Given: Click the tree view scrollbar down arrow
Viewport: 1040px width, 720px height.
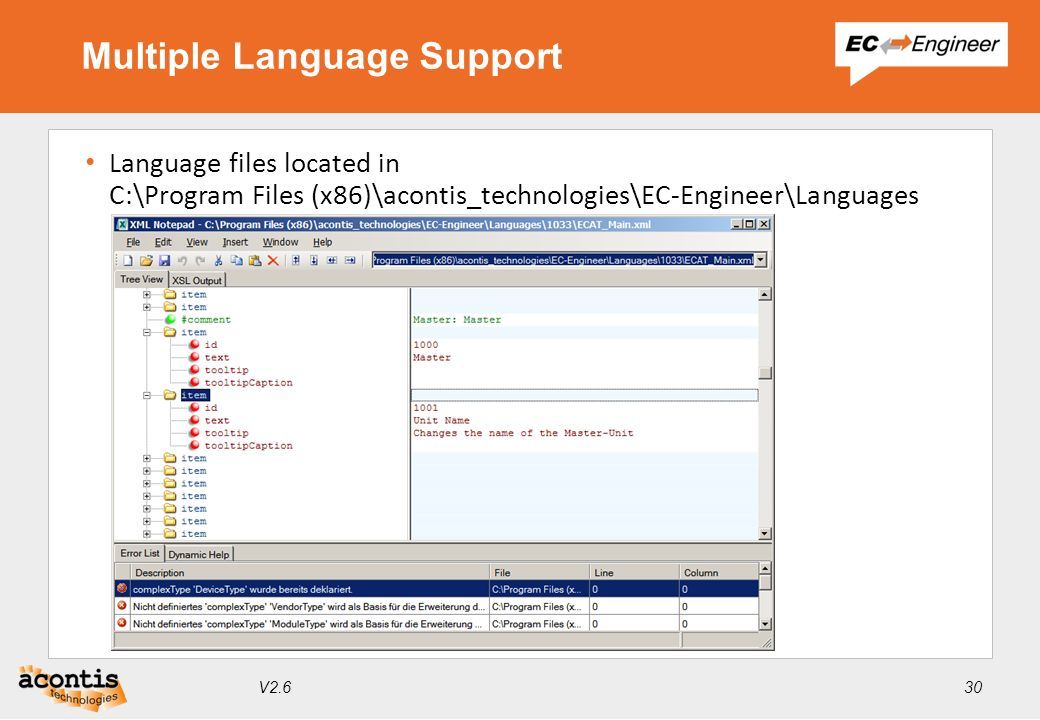Looking at the screenshot, I should click(765, 534).
